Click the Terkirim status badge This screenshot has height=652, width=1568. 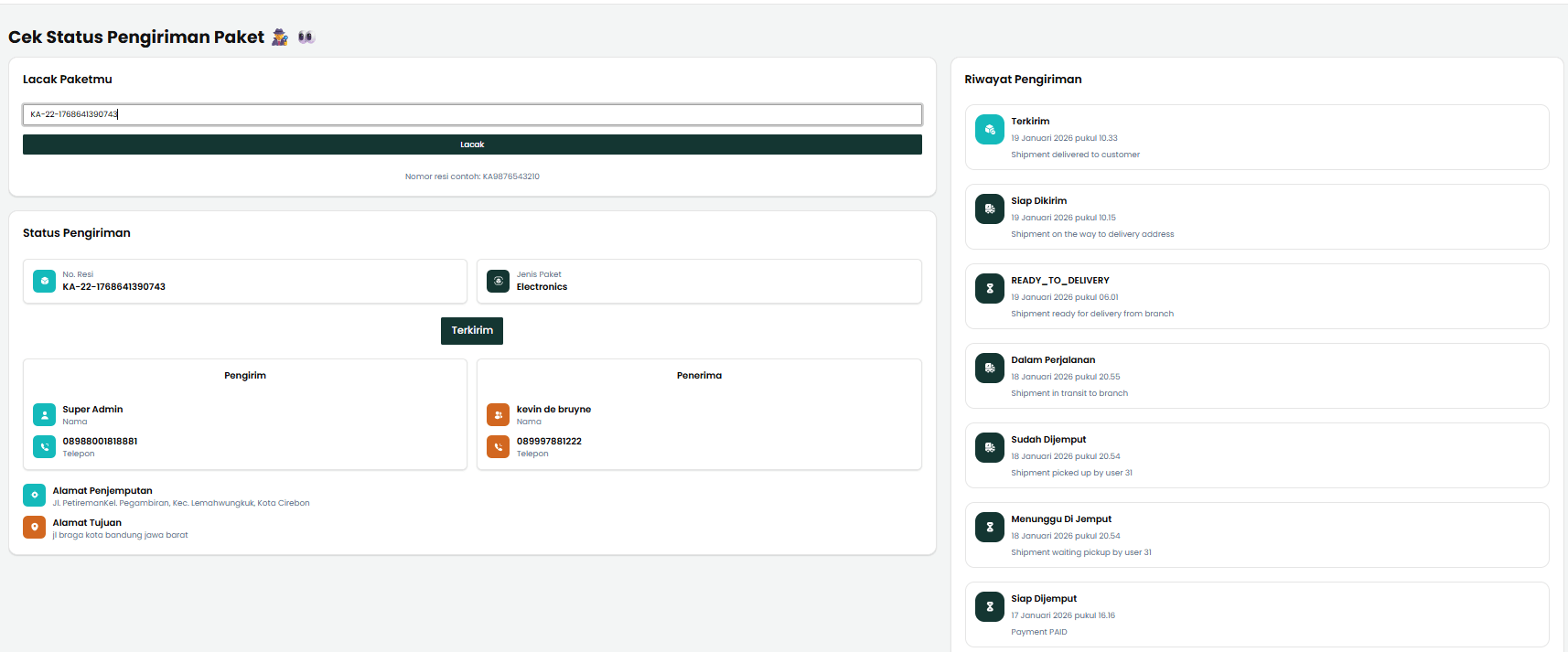472,331
